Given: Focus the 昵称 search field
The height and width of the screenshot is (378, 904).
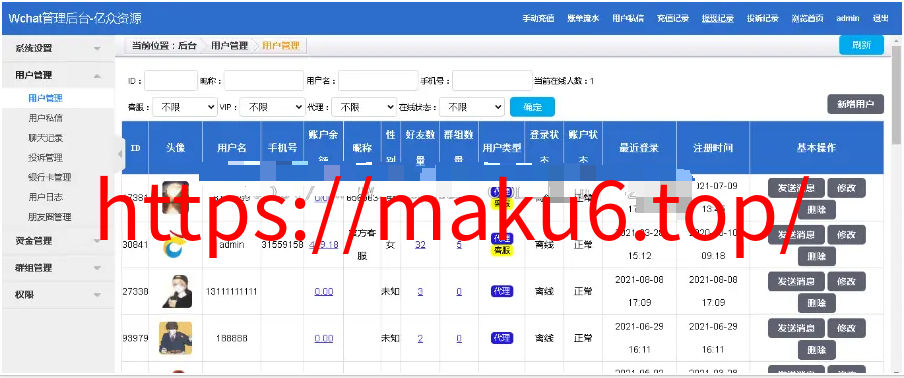Looking at the screenshot, I should (263, 81).
